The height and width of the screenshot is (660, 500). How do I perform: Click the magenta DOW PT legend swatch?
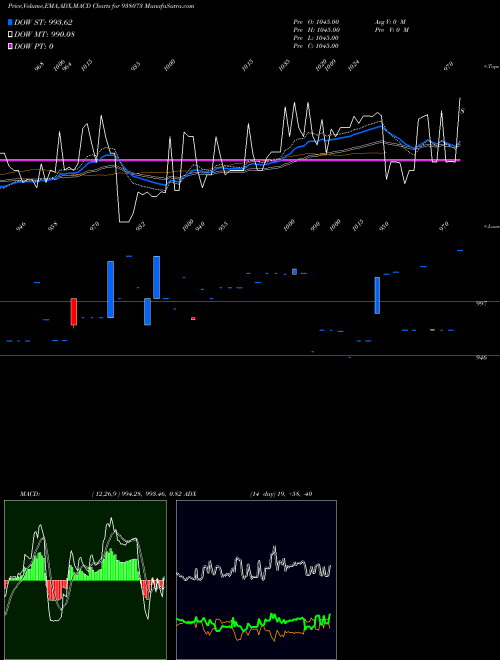click(10, 46)
